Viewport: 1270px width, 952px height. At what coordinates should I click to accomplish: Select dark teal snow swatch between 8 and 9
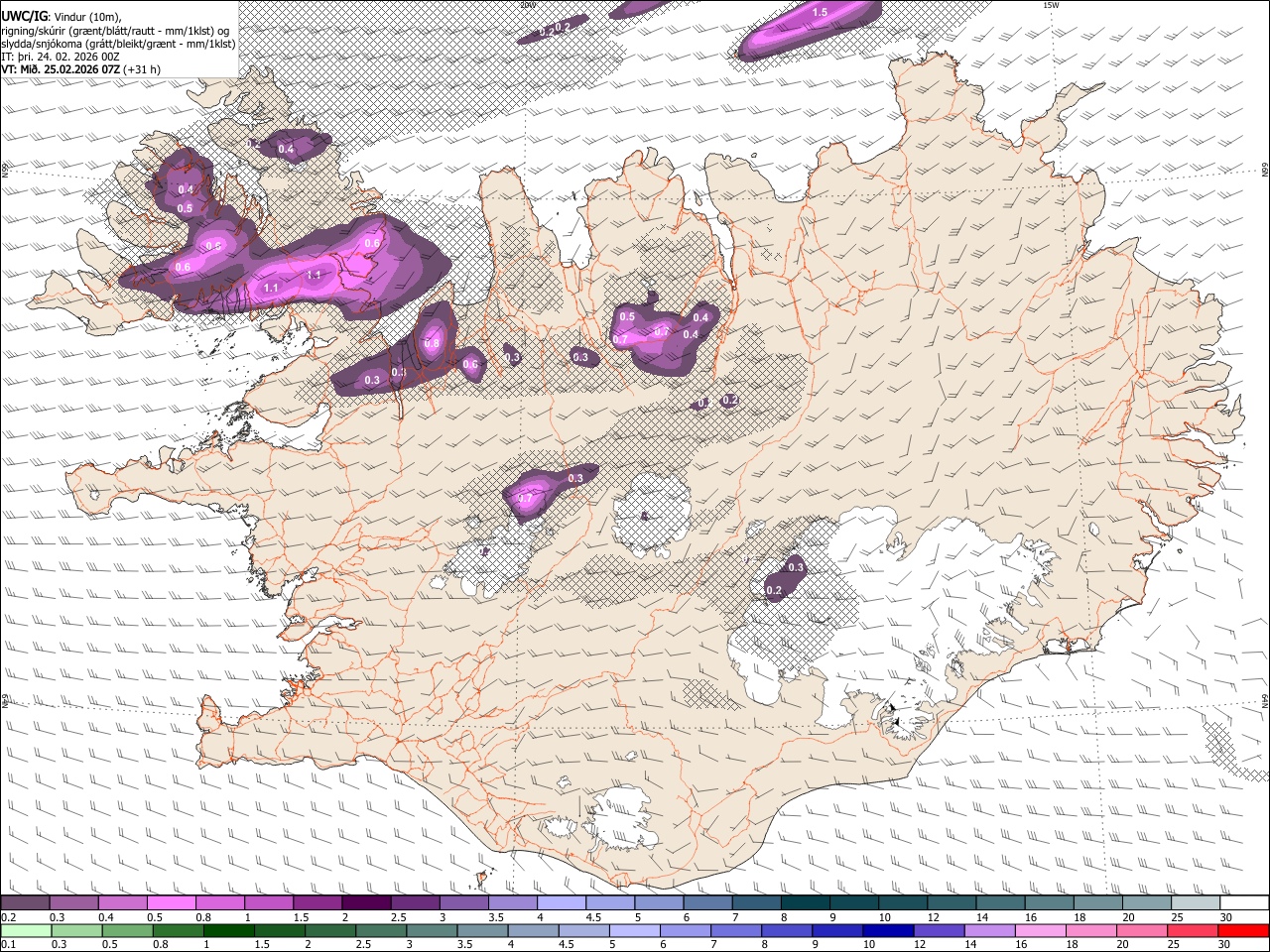pos(805,903)
